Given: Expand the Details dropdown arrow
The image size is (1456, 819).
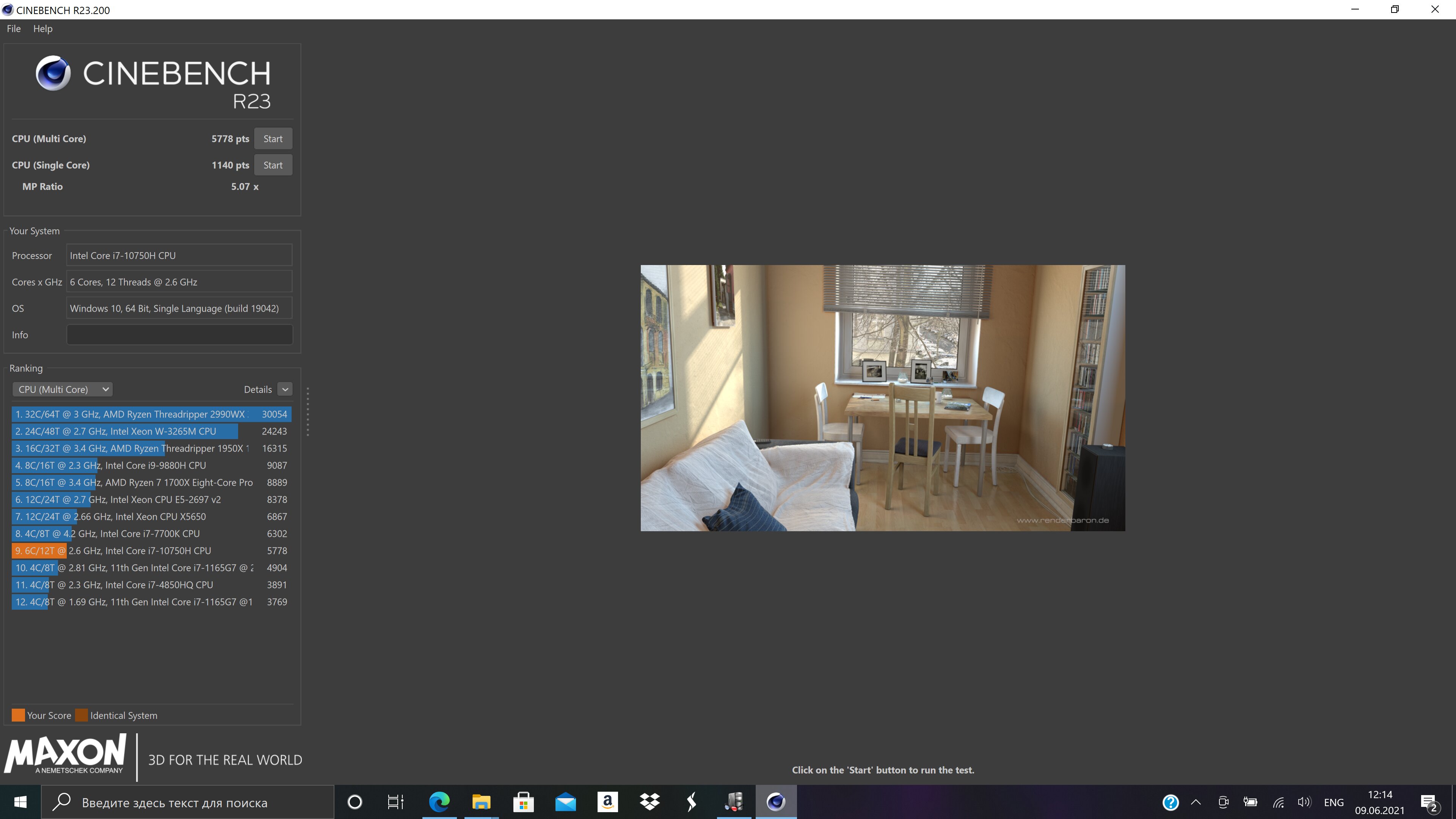Looking at the screenshot, I should [286, 389].
